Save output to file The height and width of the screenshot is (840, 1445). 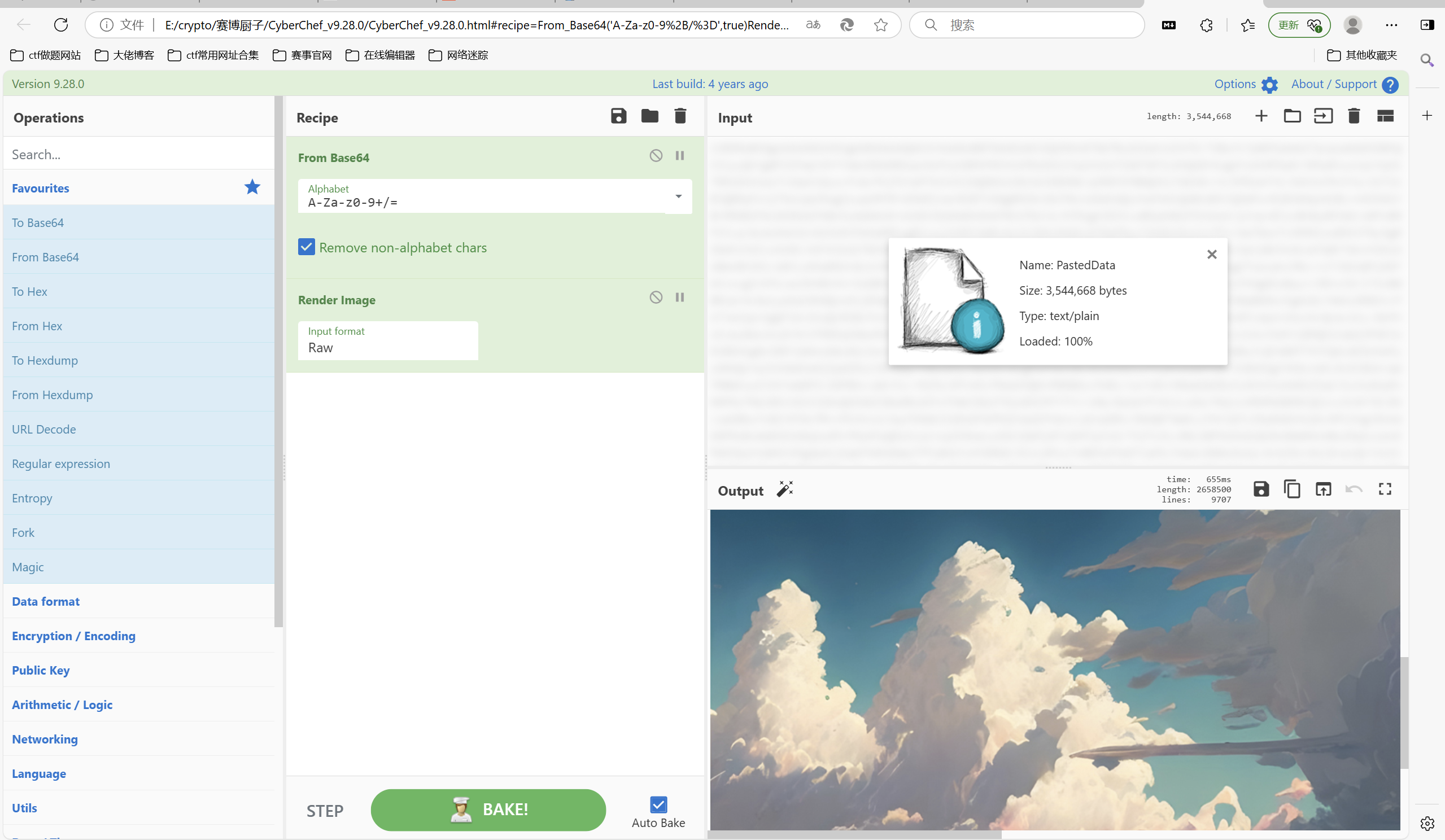[1261, 489]
